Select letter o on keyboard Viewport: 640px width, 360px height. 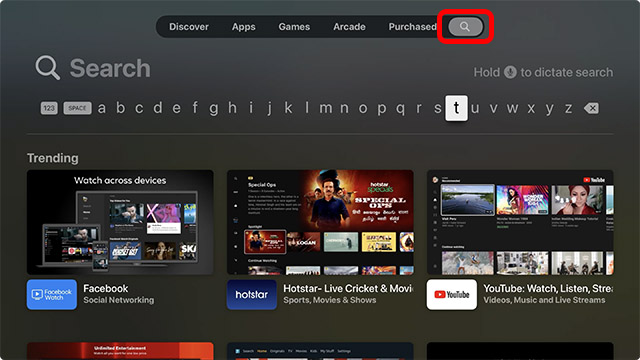(363, 109)
